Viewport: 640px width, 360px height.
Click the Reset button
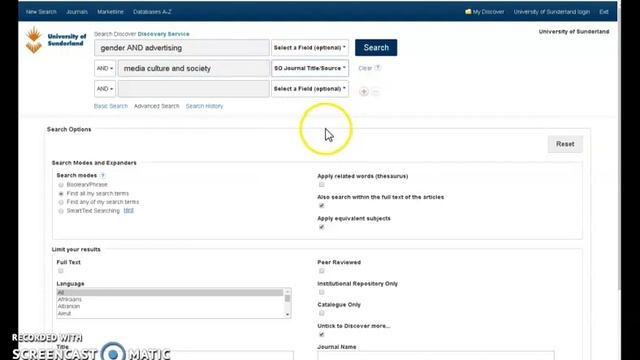click(565, 144)
